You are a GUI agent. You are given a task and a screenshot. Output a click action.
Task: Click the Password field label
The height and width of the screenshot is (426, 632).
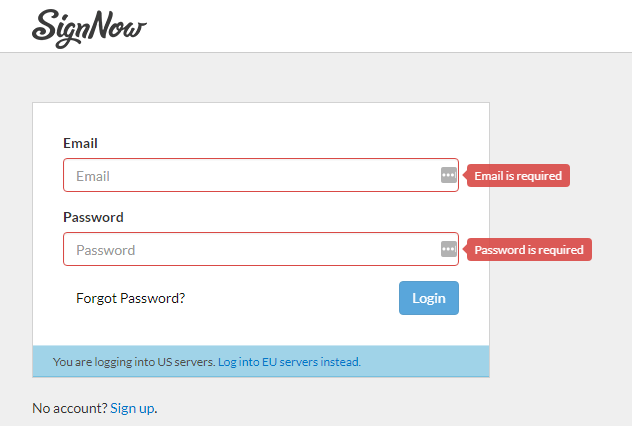tap(93, 217)
